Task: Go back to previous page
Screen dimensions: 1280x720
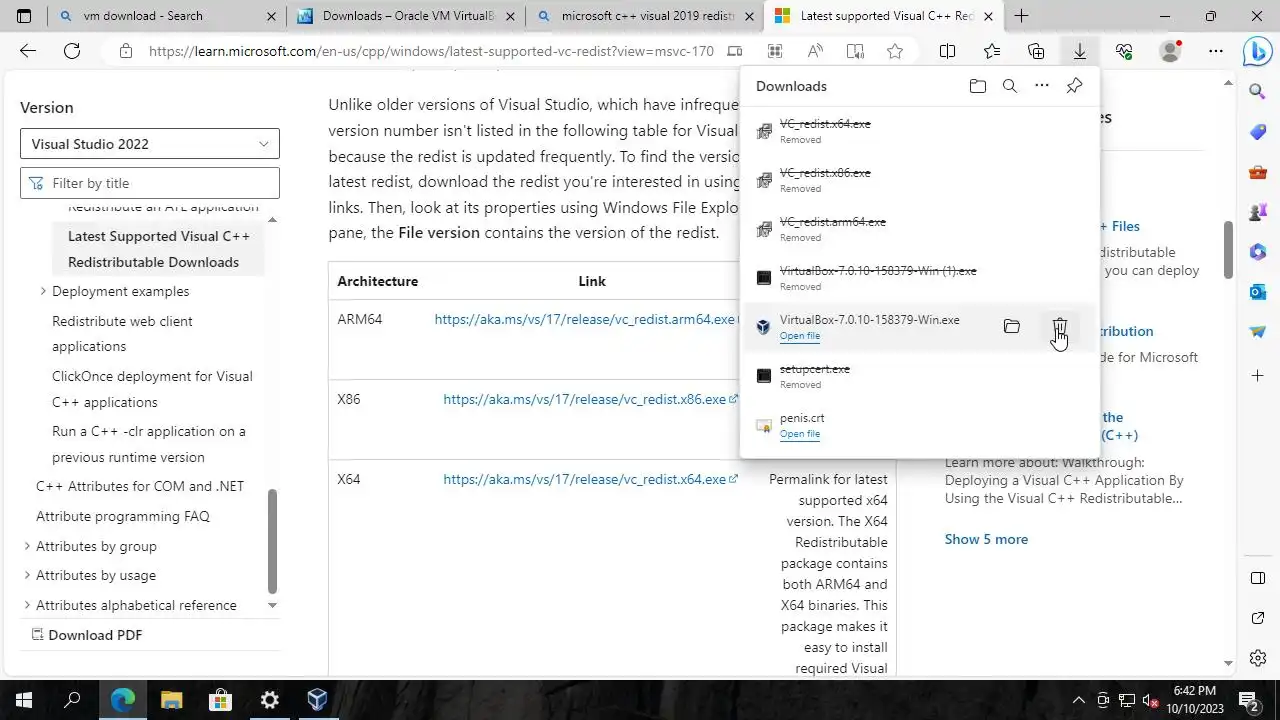Action: pyautogui.click(x=28, y=51)
